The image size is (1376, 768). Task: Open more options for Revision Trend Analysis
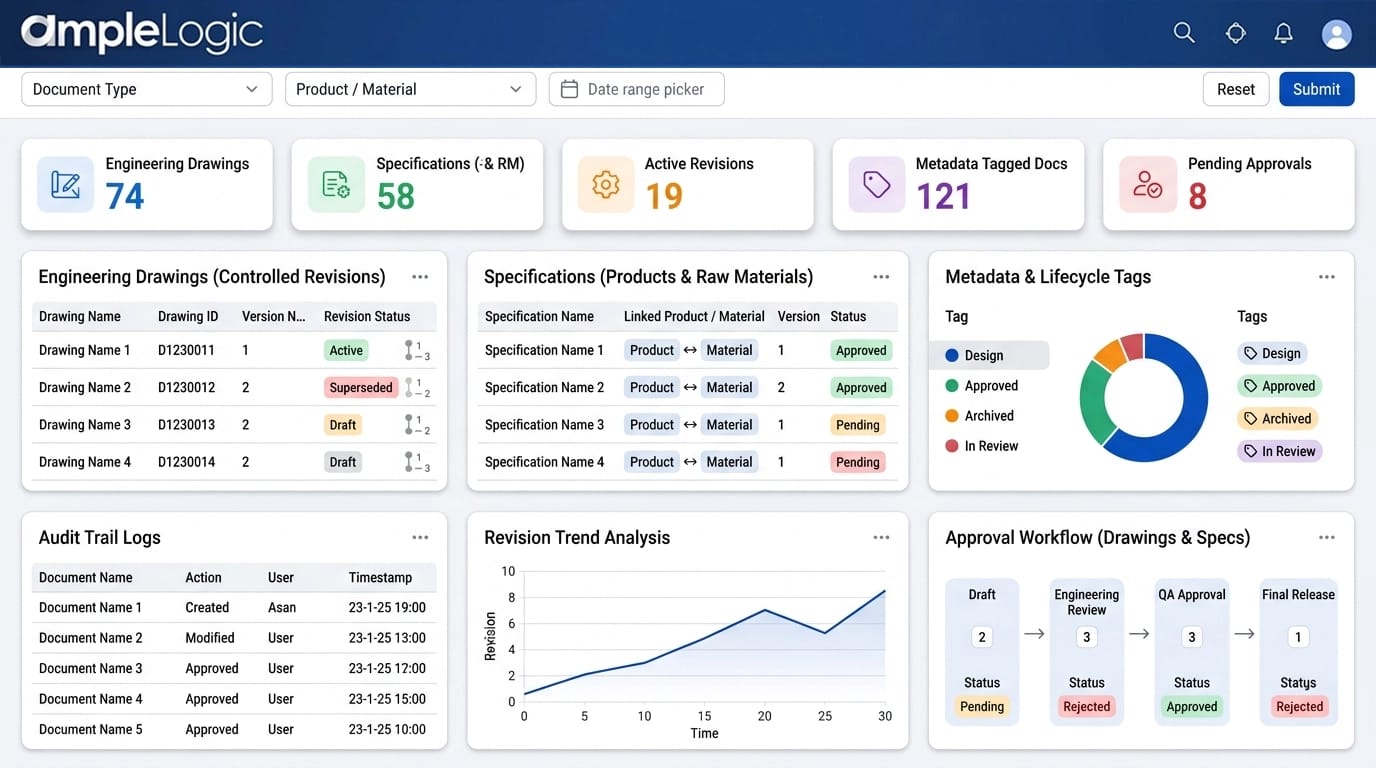(x=881, y=537)
